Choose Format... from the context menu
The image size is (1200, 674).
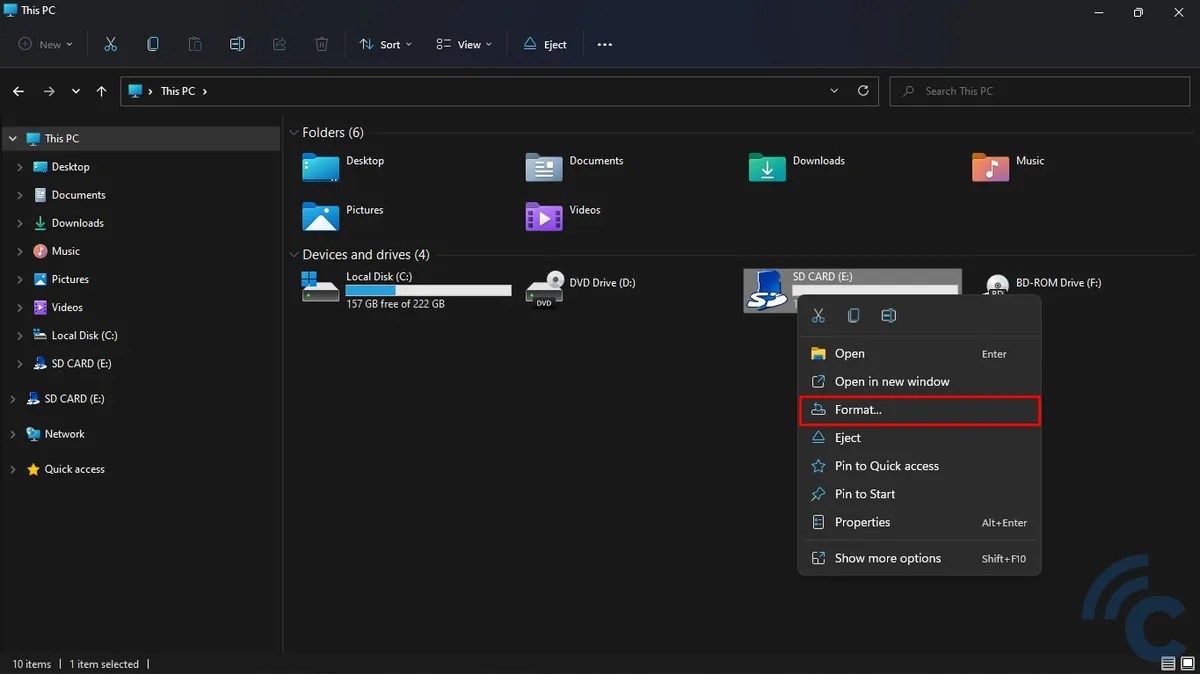pyautogui.click(x=919, y=410)
